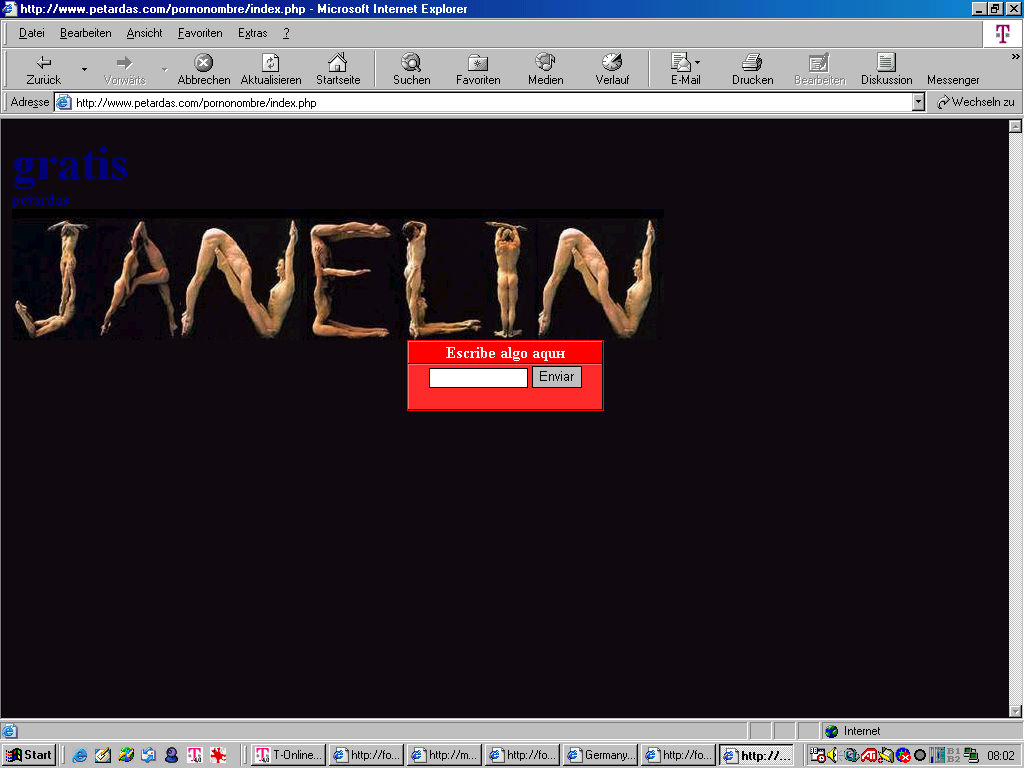Click the text field beside Enviar
1024x768 pixels.
pyautogui.click(x=478, y=378)
